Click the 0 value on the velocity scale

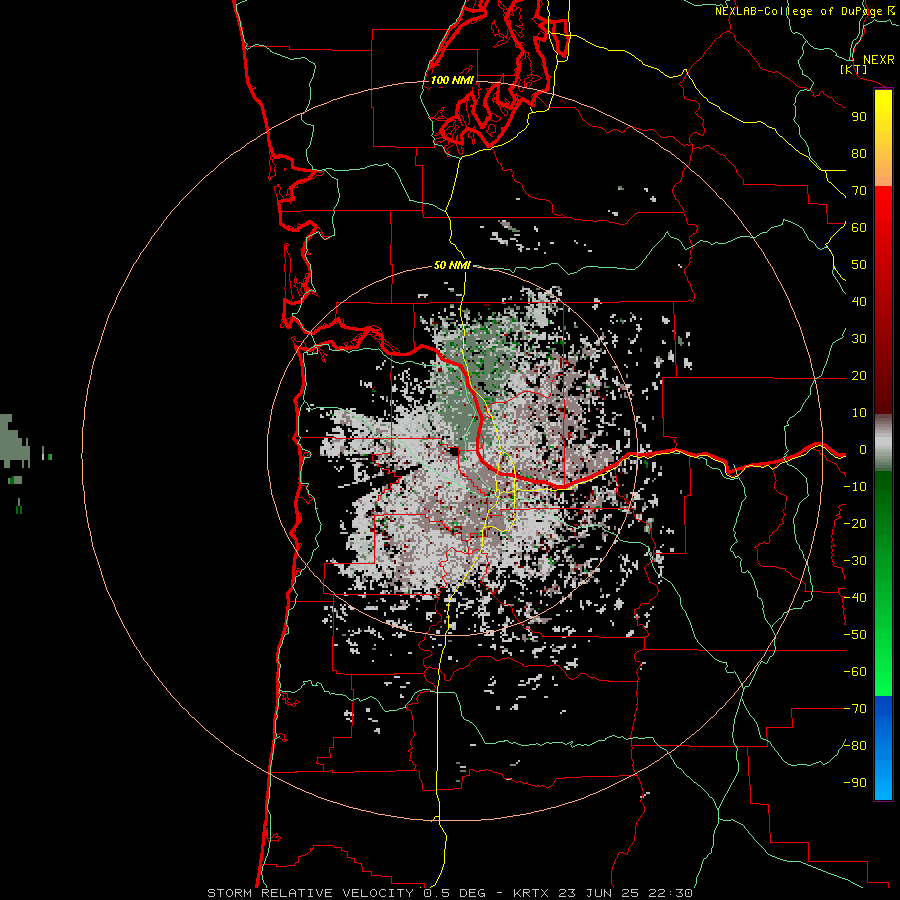[863, 449]
